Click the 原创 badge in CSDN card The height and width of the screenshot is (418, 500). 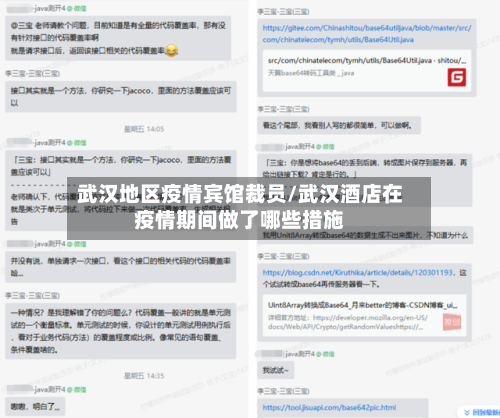(x=452, y=322)
